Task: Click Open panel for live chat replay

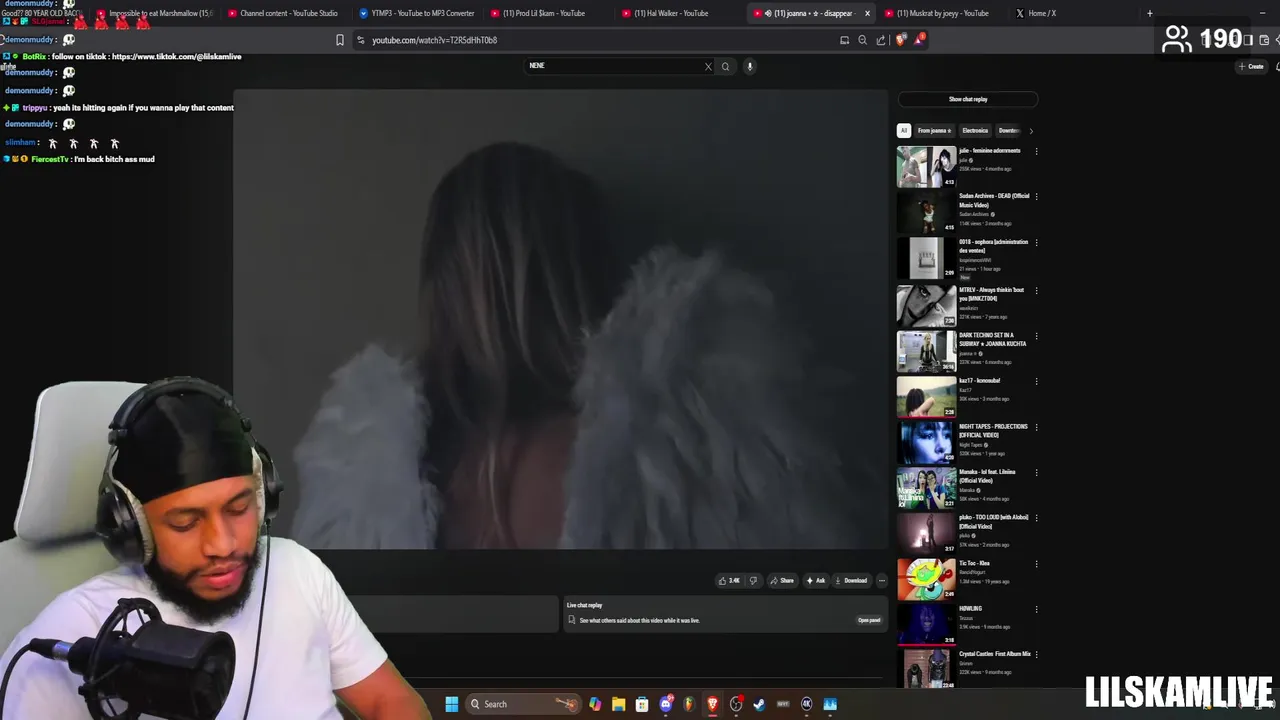Action: pos(869,620)
